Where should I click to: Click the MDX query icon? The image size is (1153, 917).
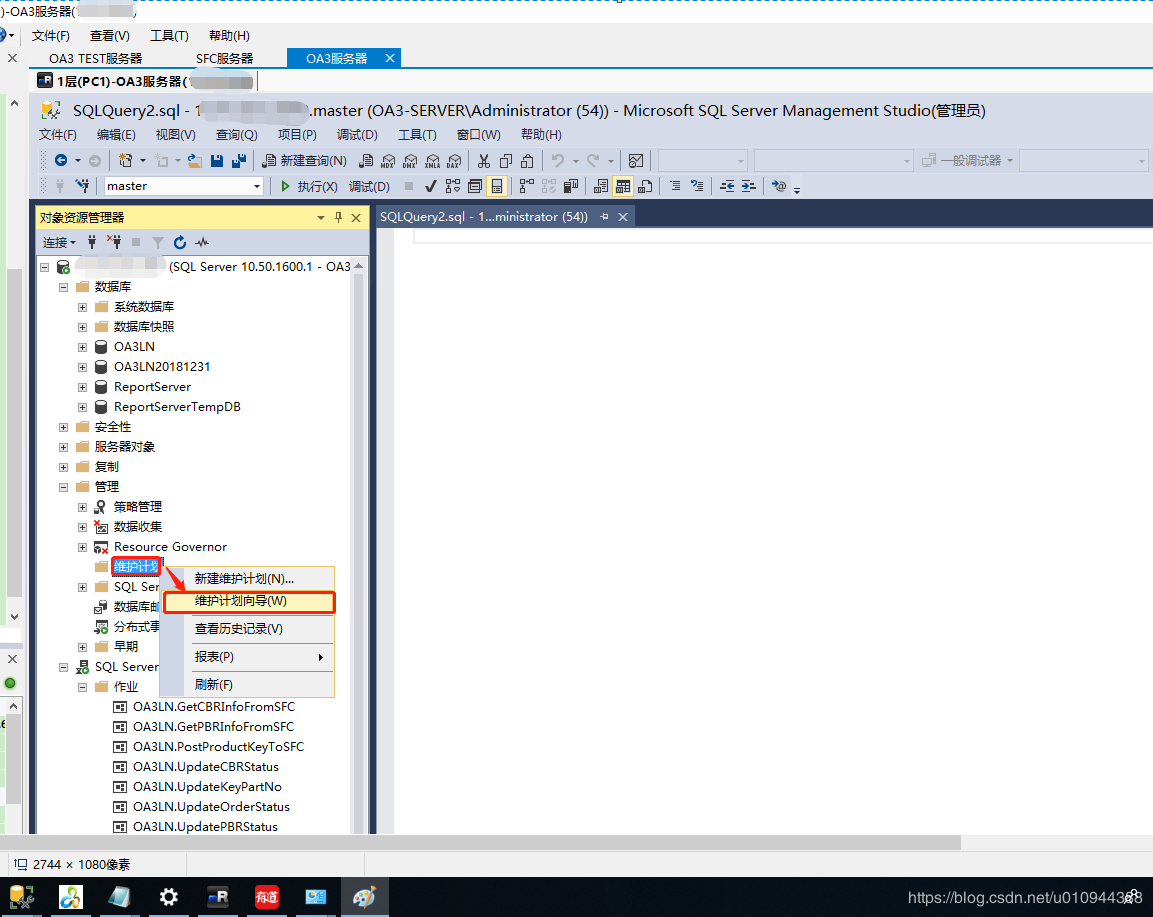388,160
